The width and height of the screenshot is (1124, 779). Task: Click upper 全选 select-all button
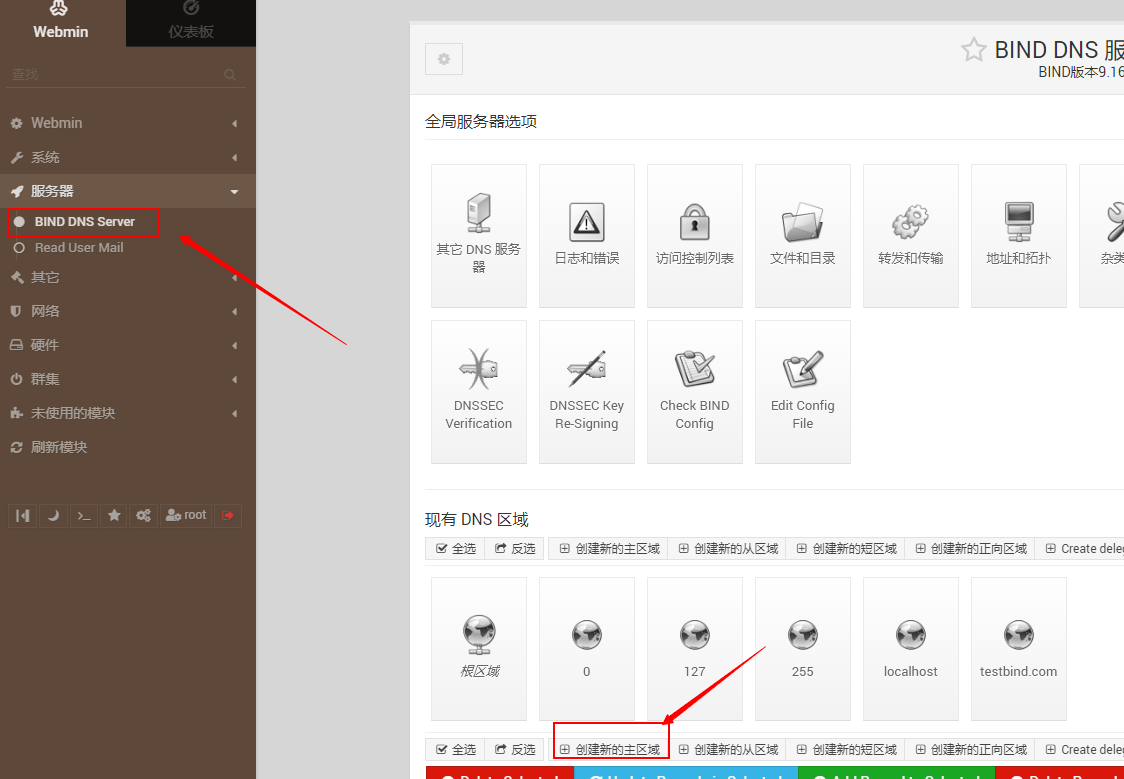[x=455, y=548]
